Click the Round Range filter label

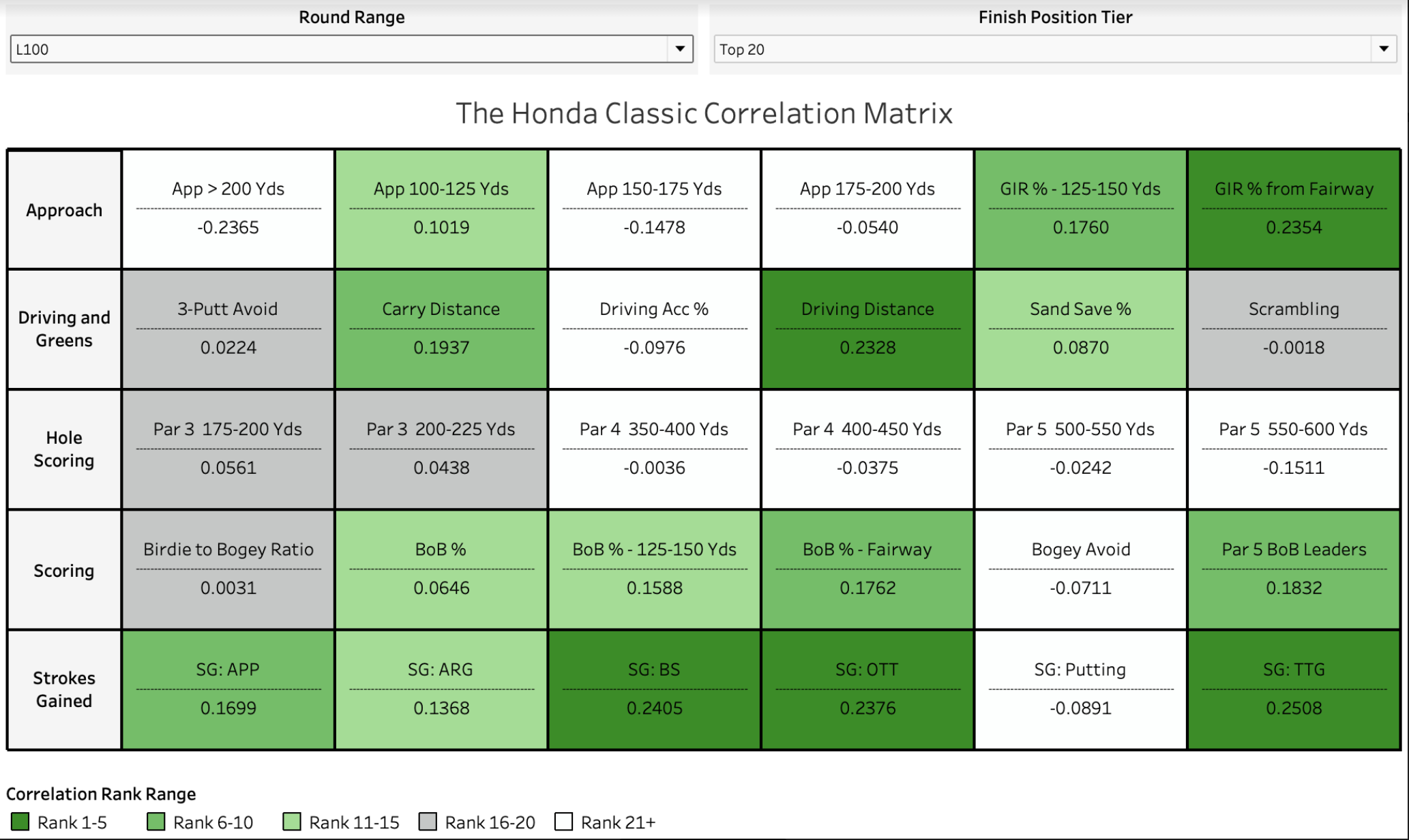pos(352,17)
